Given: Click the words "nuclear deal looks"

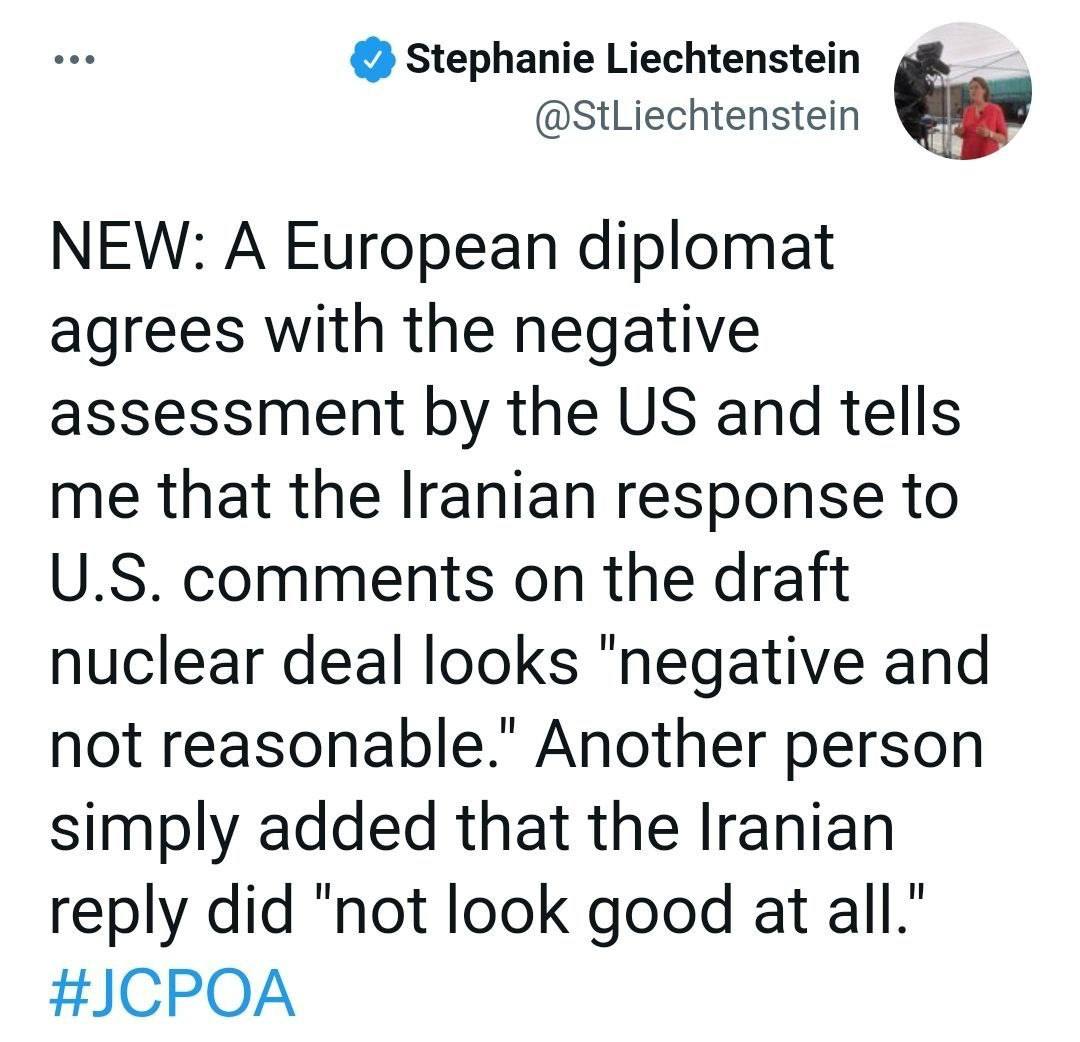Looking at the screenshot, I should [314, 661].
